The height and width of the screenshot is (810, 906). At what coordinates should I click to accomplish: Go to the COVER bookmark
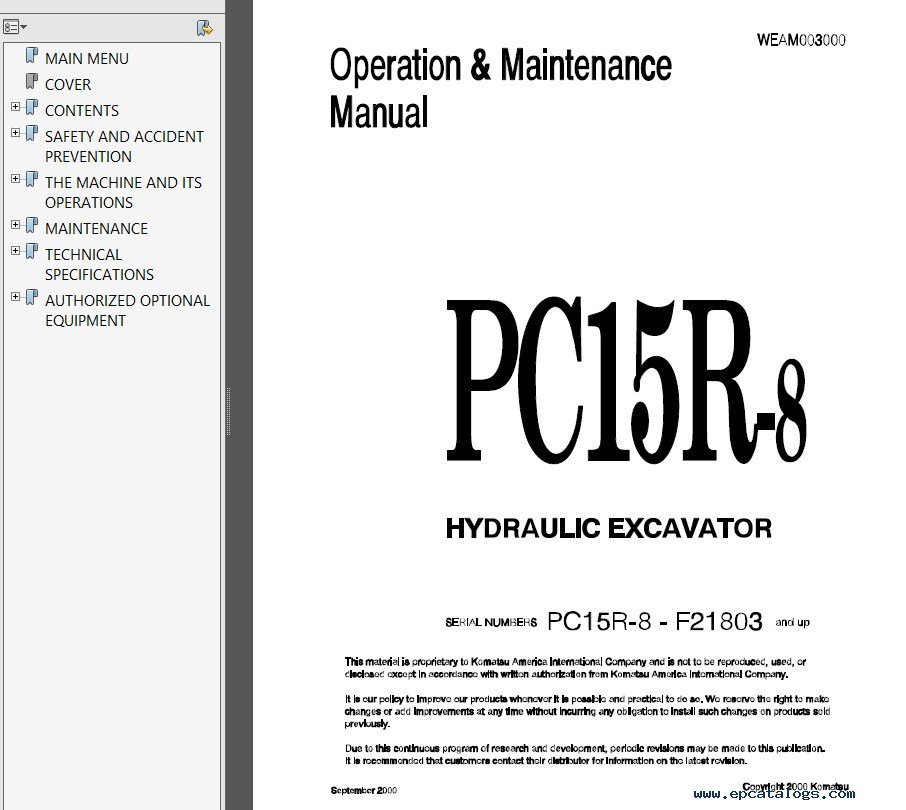(68, 84)
